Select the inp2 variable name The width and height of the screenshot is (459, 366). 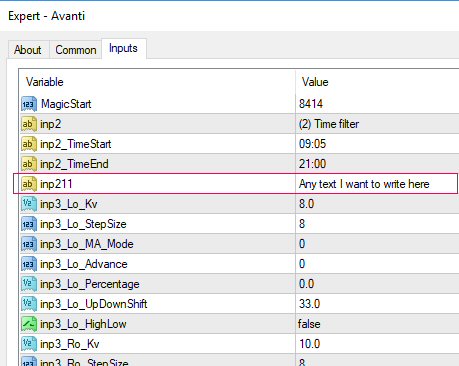[51, 124]
